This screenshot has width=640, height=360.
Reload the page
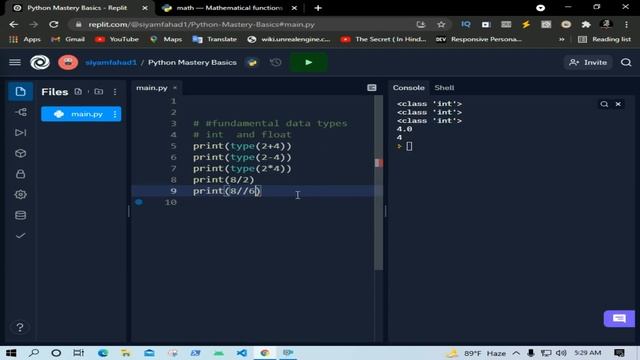point(53,24)
